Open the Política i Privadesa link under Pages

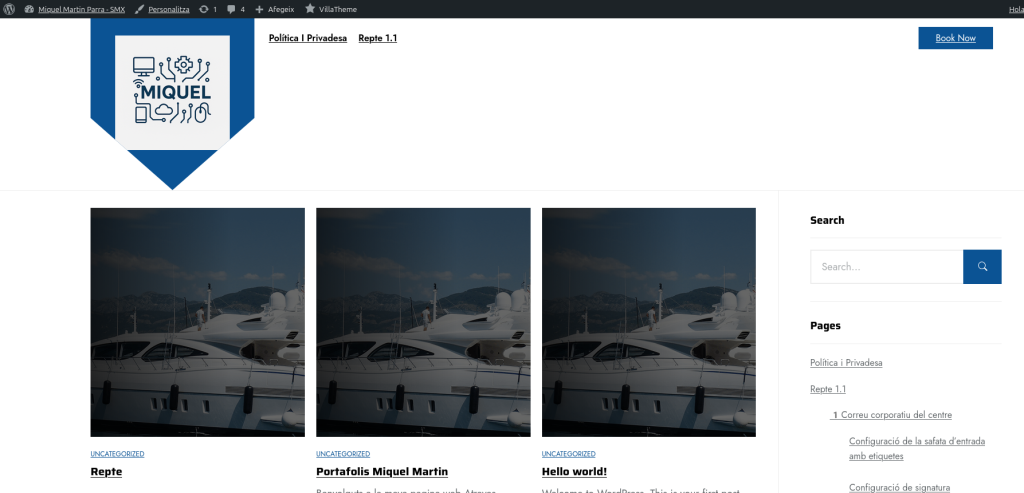point(846,362)
